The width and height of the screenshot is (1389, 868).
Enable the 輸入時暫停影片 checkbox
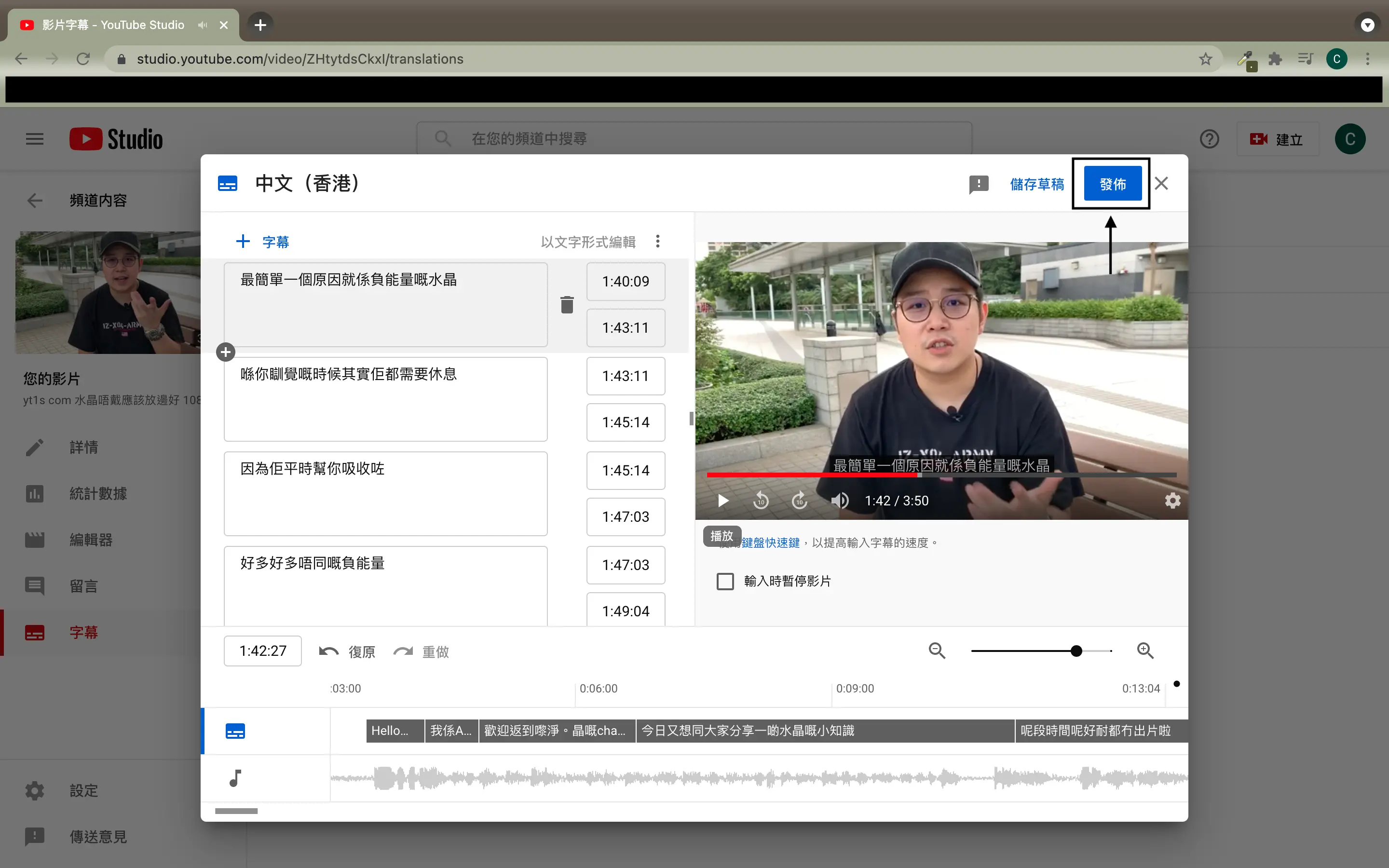click(x=725, y=581)
